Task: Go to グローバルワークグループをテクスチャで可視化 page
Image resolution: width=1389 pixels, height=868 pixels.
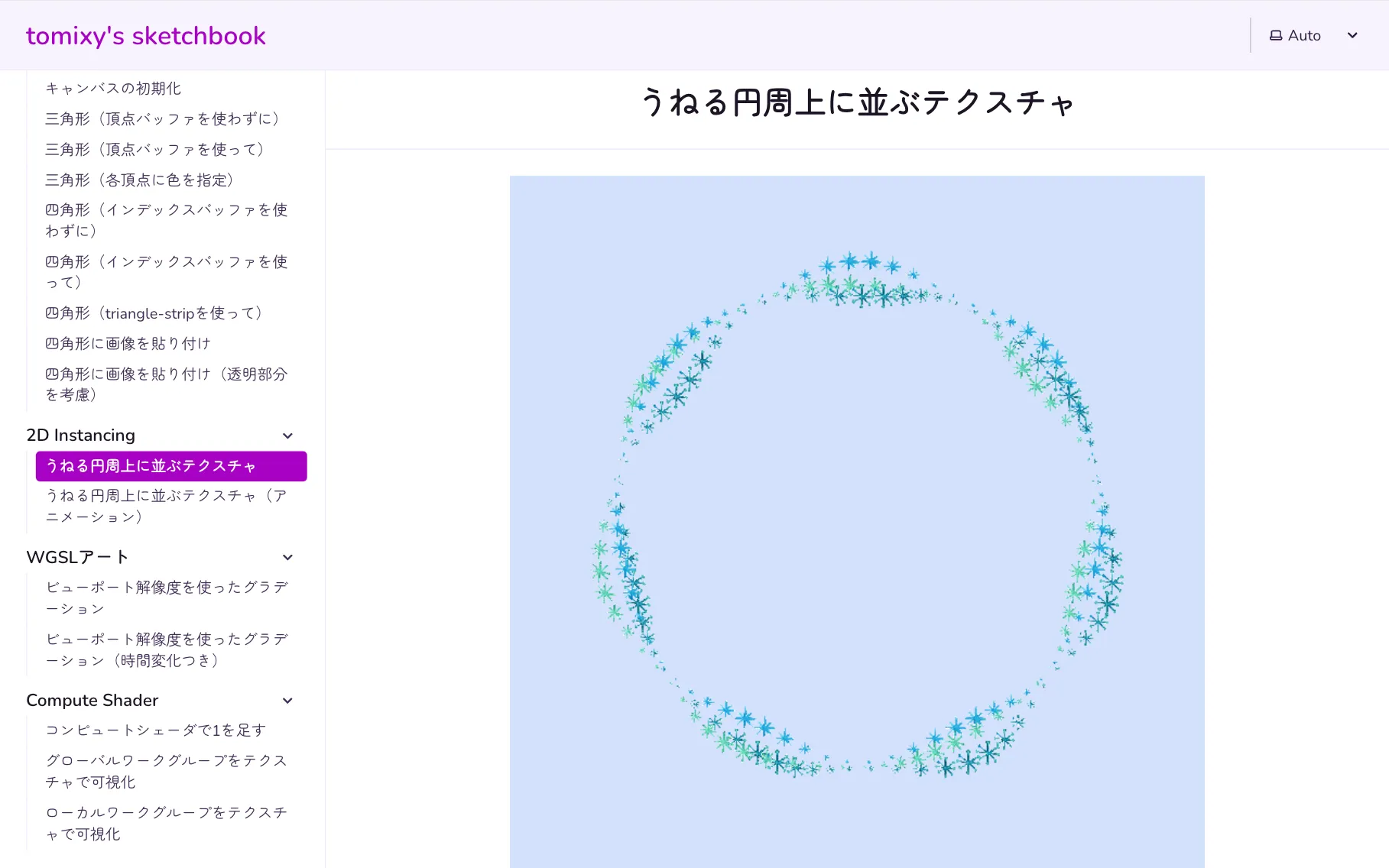Action: point(166,771)
